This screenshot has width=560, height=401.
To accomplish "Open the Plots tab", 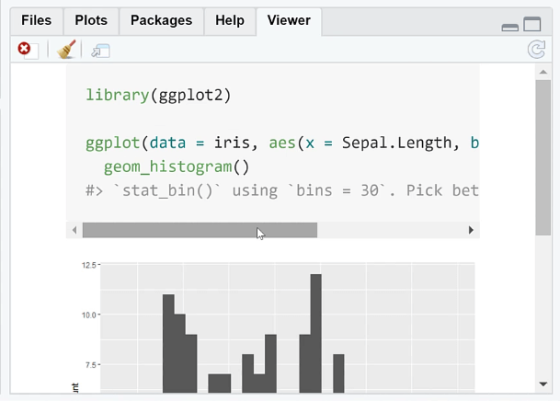I will coord(91,20).
